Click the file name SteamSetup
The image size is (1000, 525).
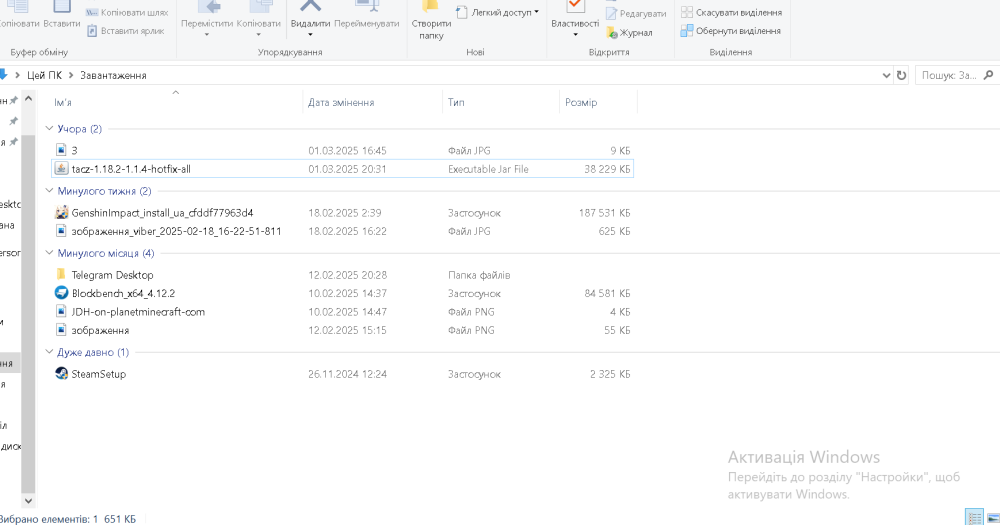(x=98, y=374)
